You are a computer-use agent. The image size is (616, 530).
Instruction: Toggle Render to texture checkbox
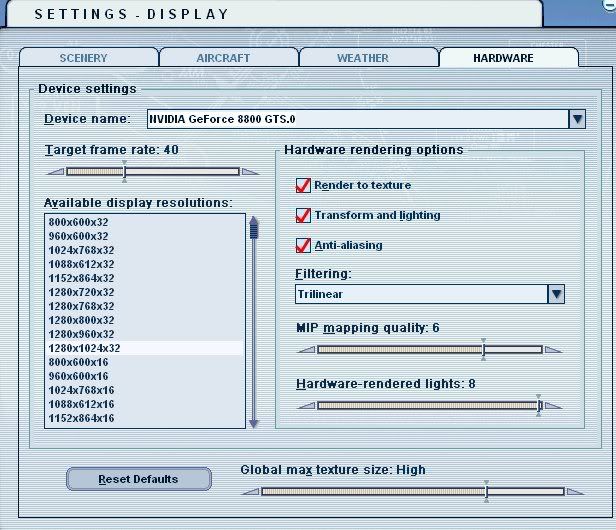point(303,185)
